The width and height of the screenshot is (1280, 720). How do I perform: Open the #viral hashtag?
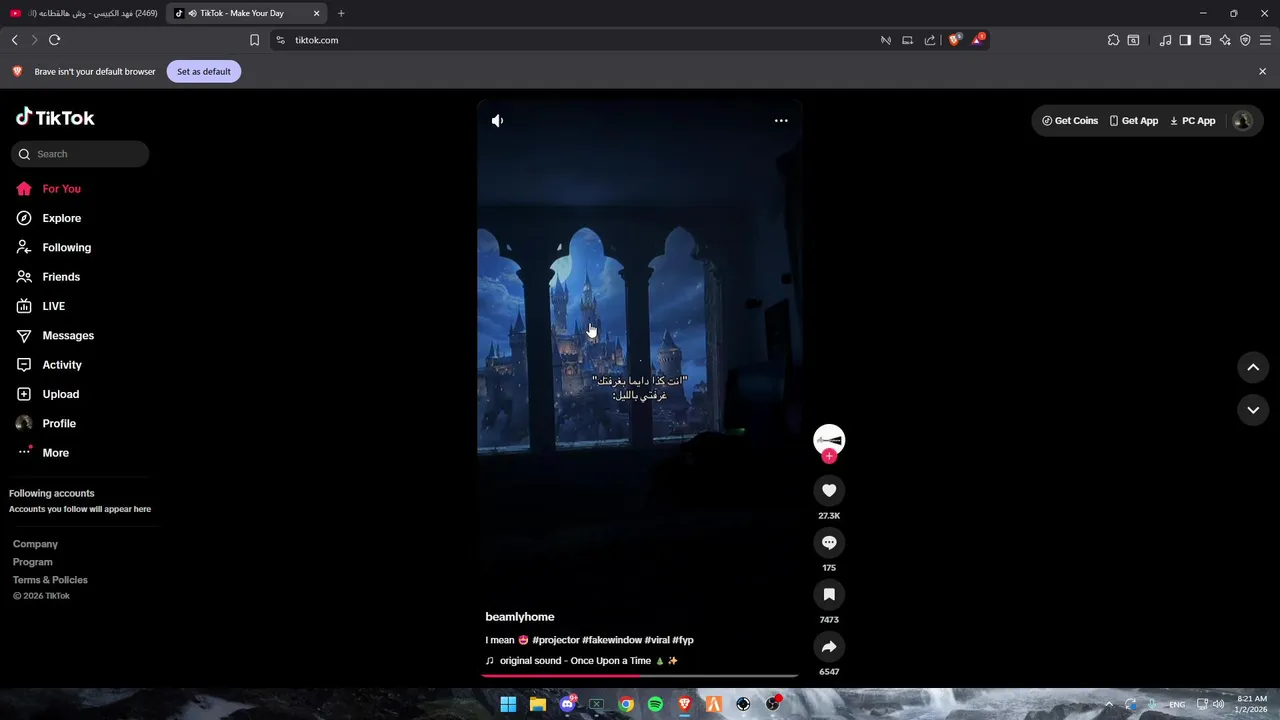tap(657, 640)
